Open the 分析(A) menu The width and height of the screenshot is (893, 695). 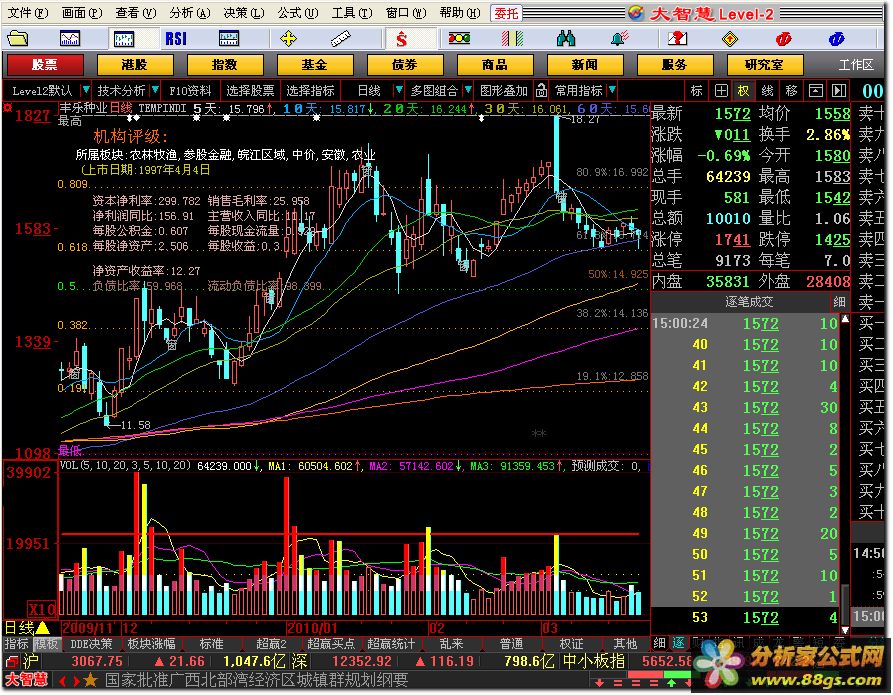coord(190,13)
